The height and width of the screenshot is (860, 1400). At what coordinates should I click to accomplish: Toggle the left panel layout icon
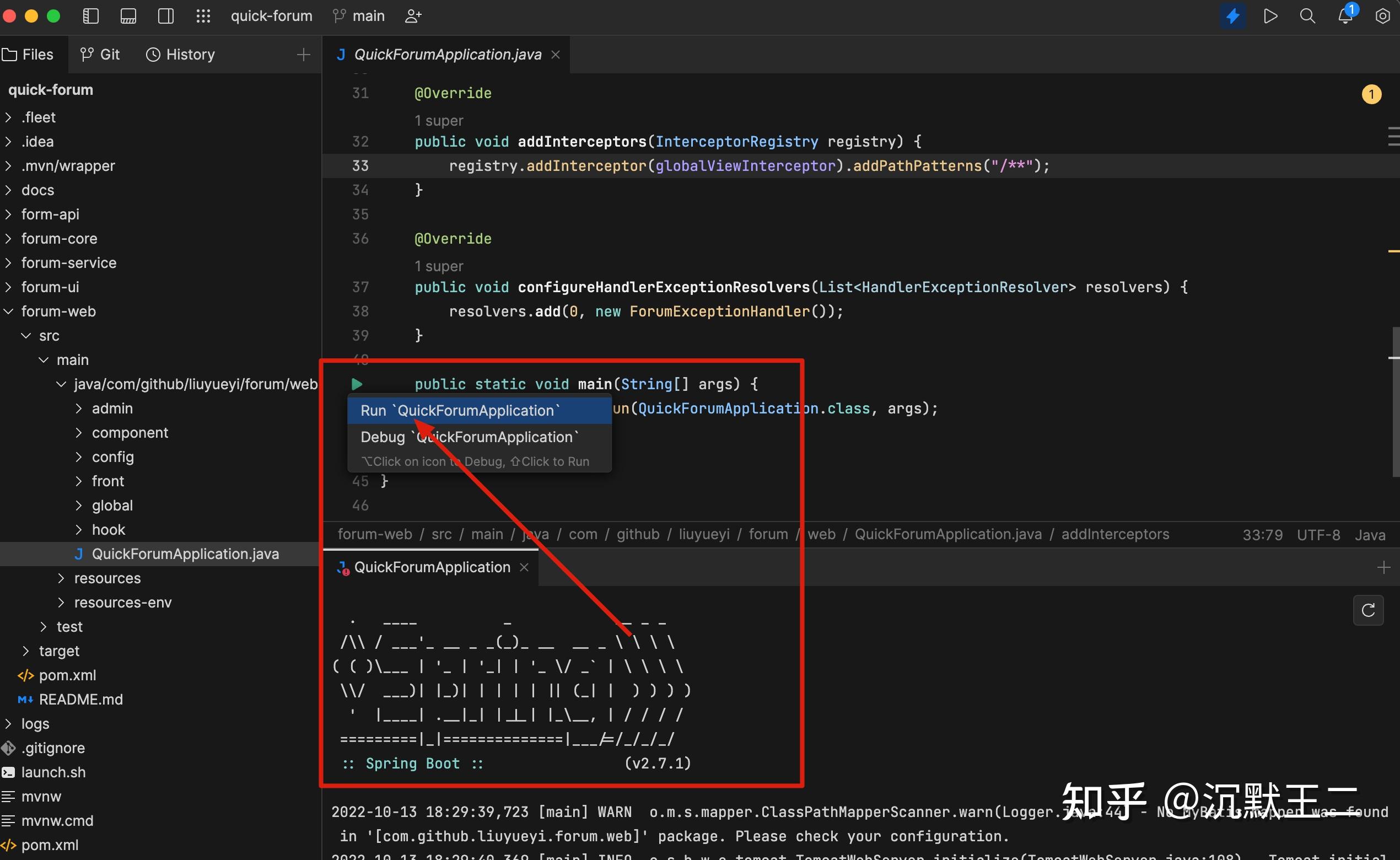(91, 16)
